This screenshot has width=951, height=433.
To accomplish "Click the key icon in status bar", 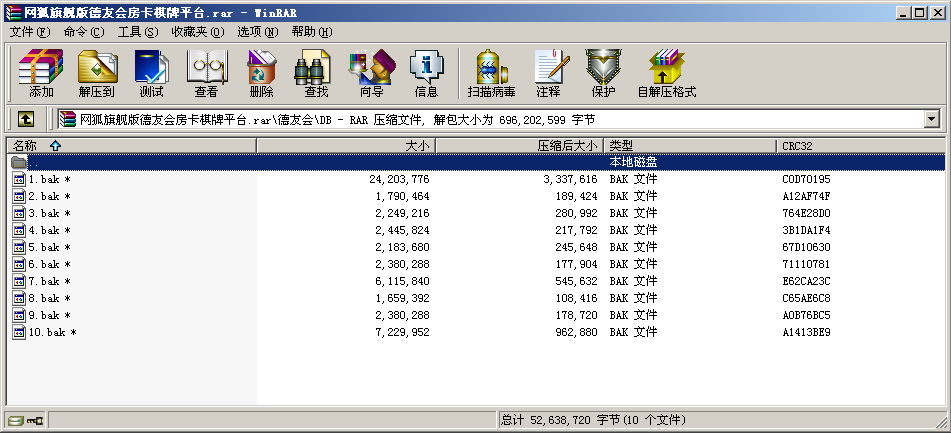I will [x=35, y=420].
